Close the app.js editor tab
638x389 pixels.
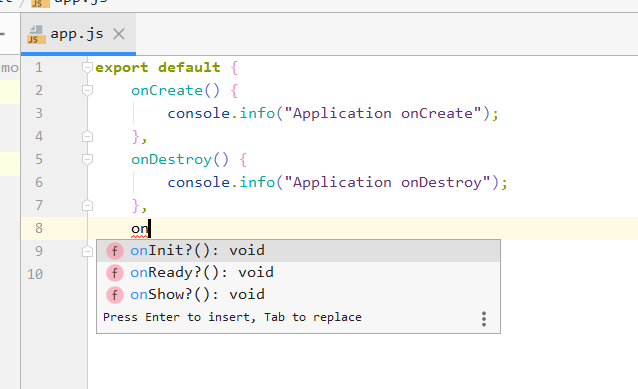[119, 34]
